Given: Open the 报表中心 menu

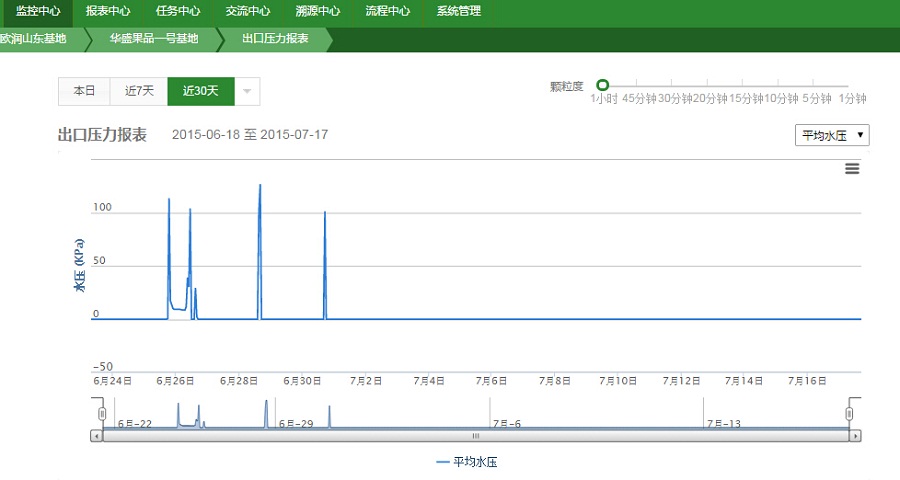Looking at the screenshot, I should pyautogui.click(x=108, y=12).
